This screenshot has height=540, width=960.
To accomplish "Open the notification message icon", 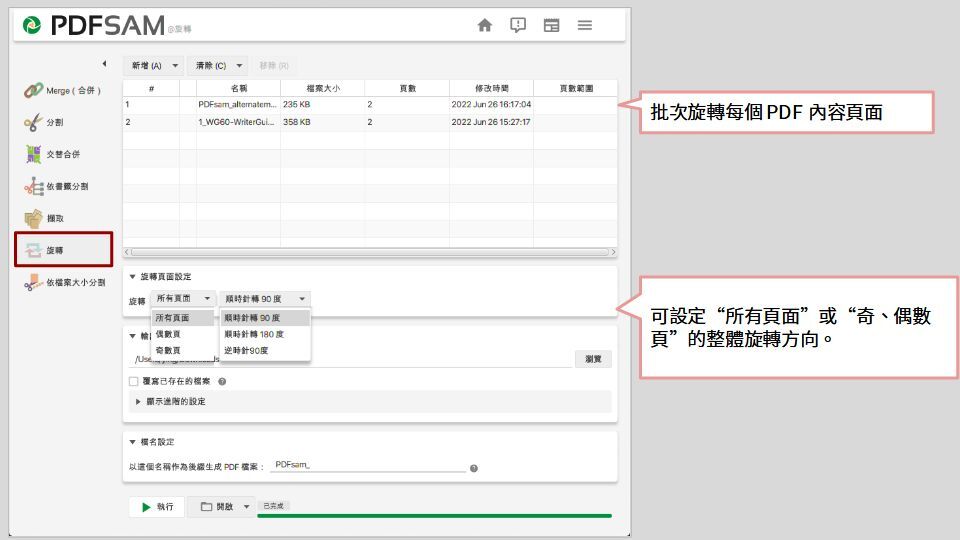I will [518, 25].
